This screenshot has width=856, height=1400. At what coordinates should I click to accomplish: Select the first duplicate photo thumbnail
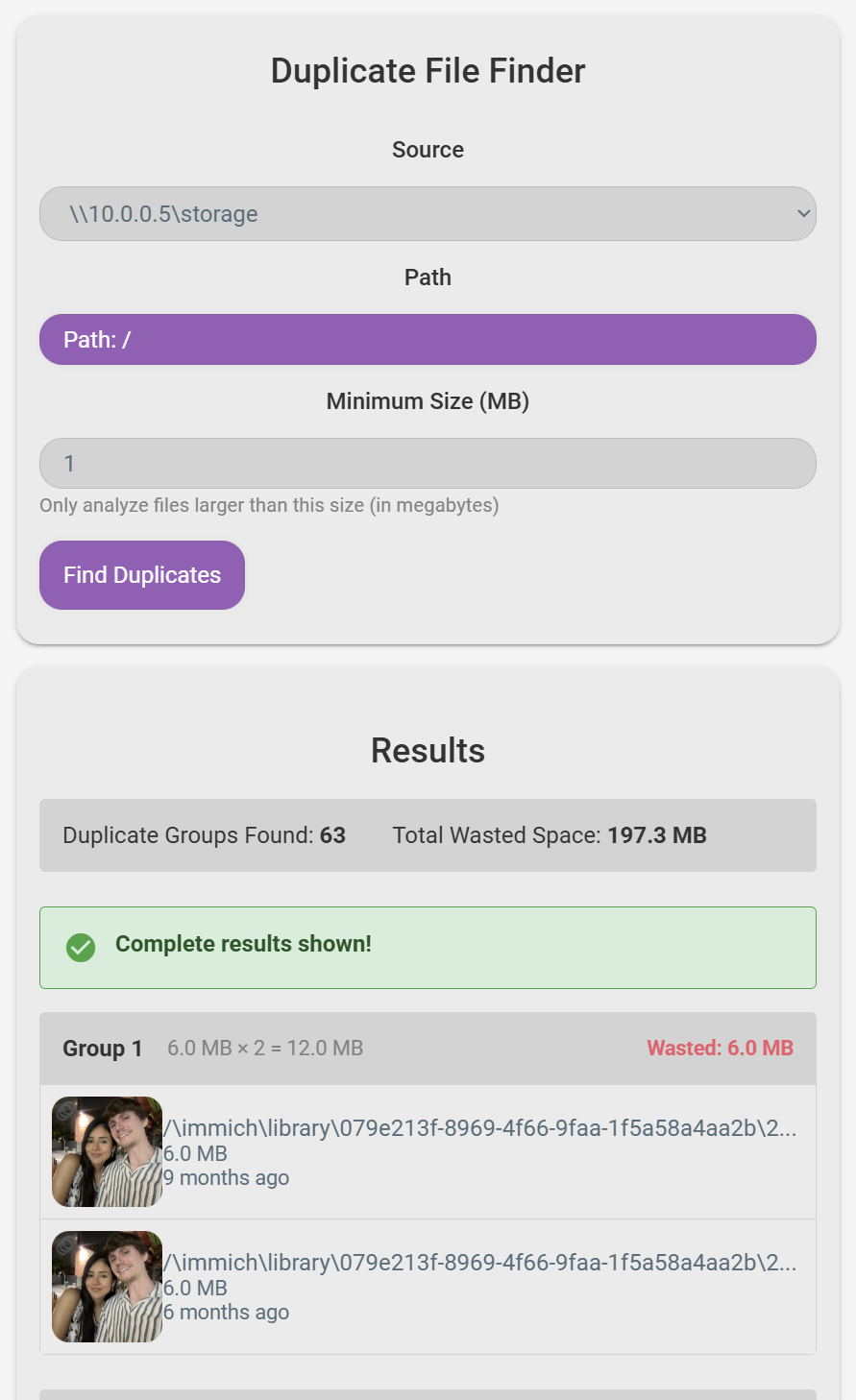coord(107,1151)
